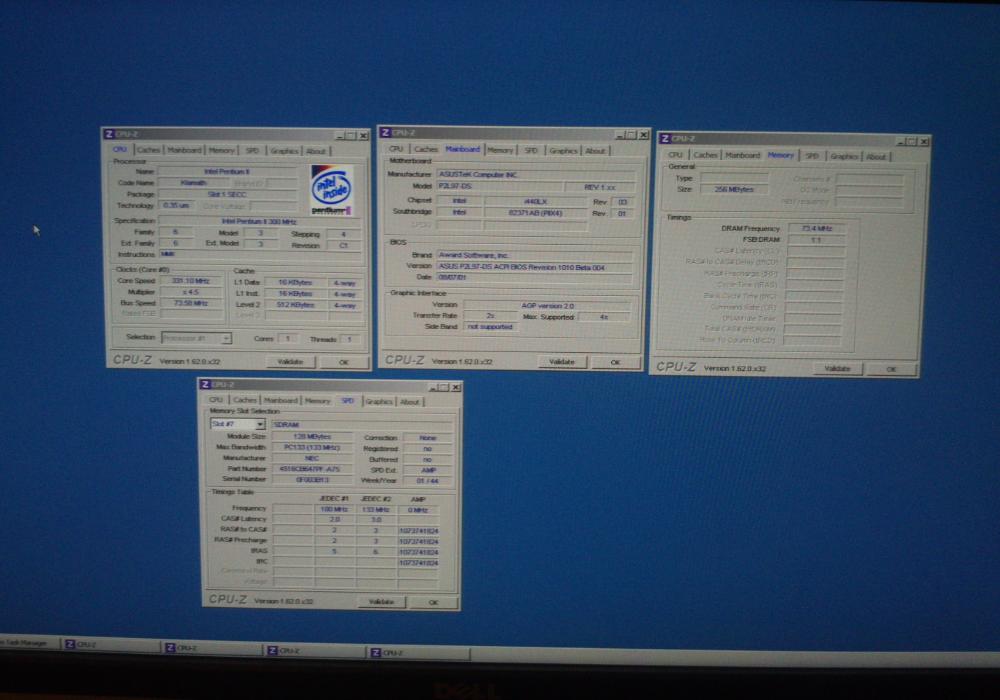Click the Model value "P2L97-DS"

[499, 186]
